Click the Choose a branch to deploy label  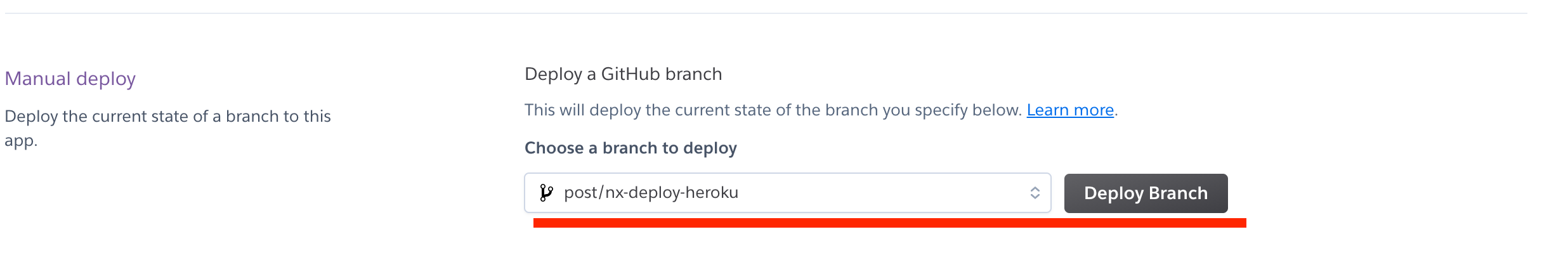[630, 148]
